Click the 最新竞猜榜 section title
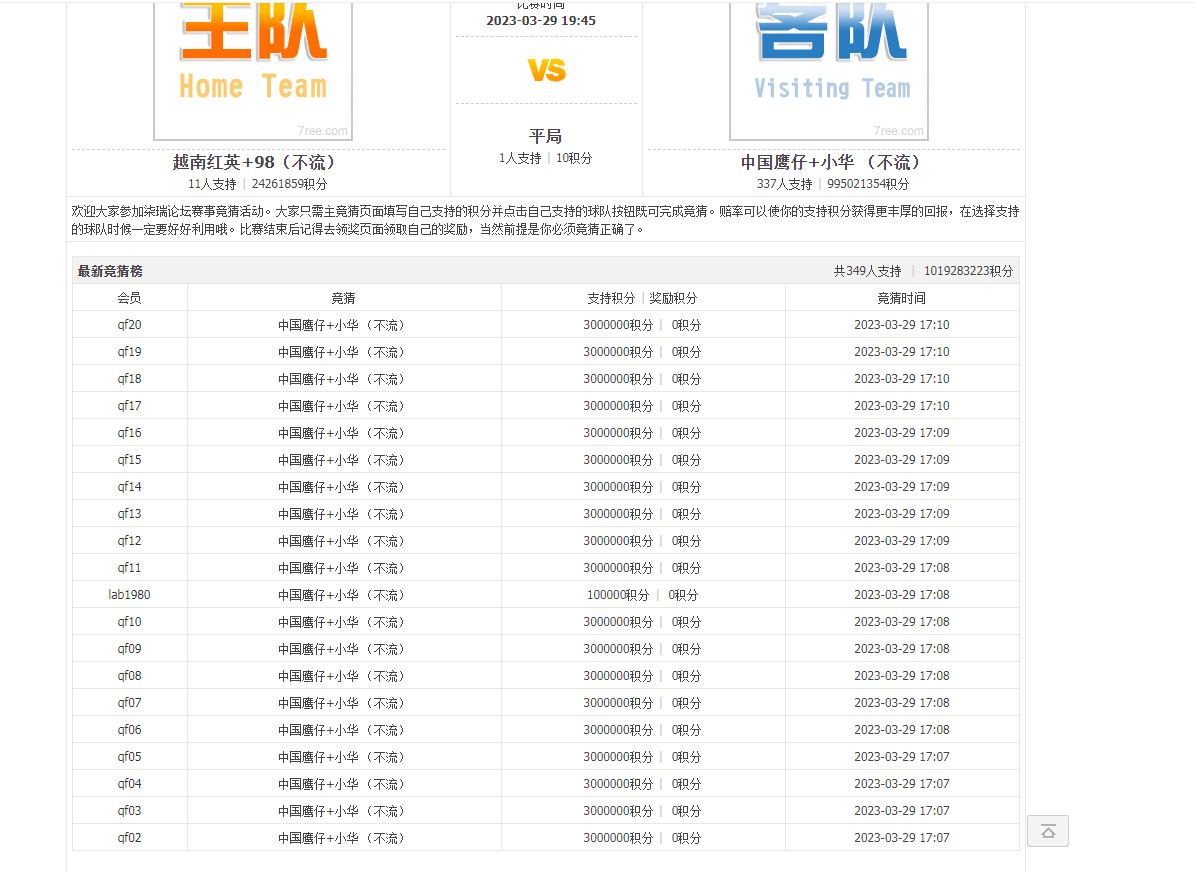This screenshot has height=871, width=1195. [x=110, y=271]
